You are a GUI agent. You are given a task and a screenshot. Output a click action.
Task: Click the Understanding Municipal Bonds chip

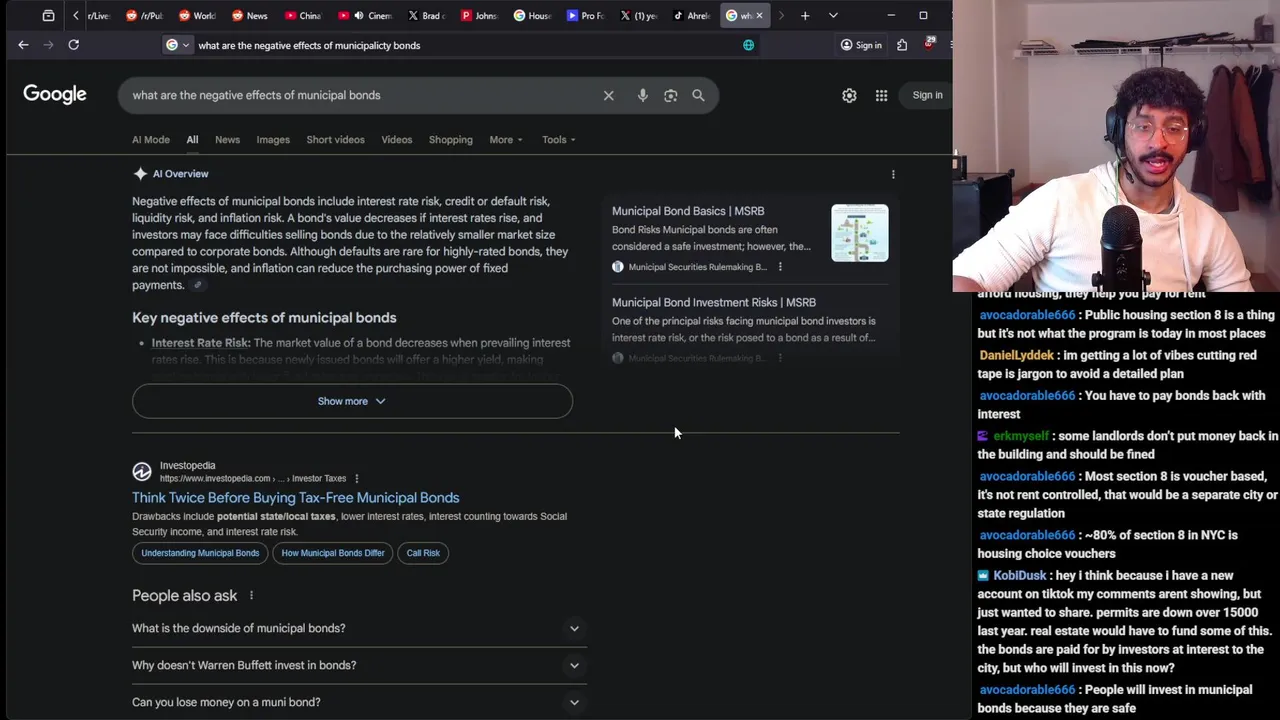200,553
